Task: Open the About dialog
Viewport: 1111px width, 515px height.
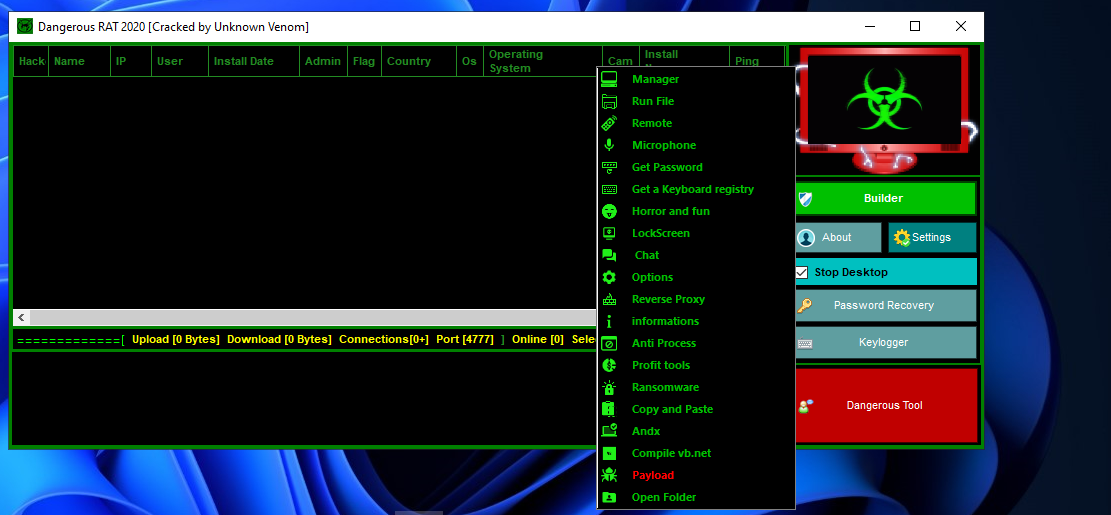Action: (838, 237)
